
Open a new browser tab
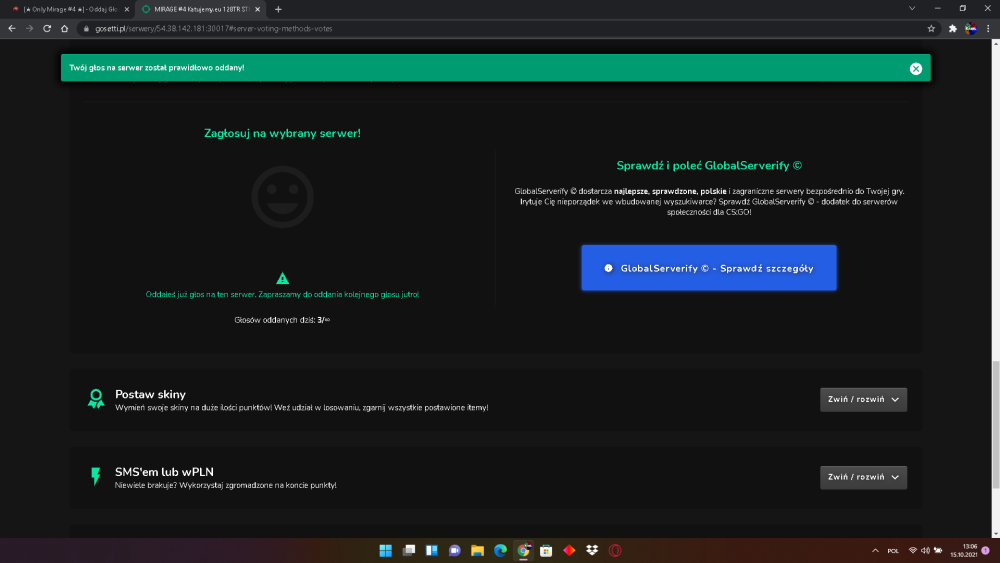tap(278, 9)
